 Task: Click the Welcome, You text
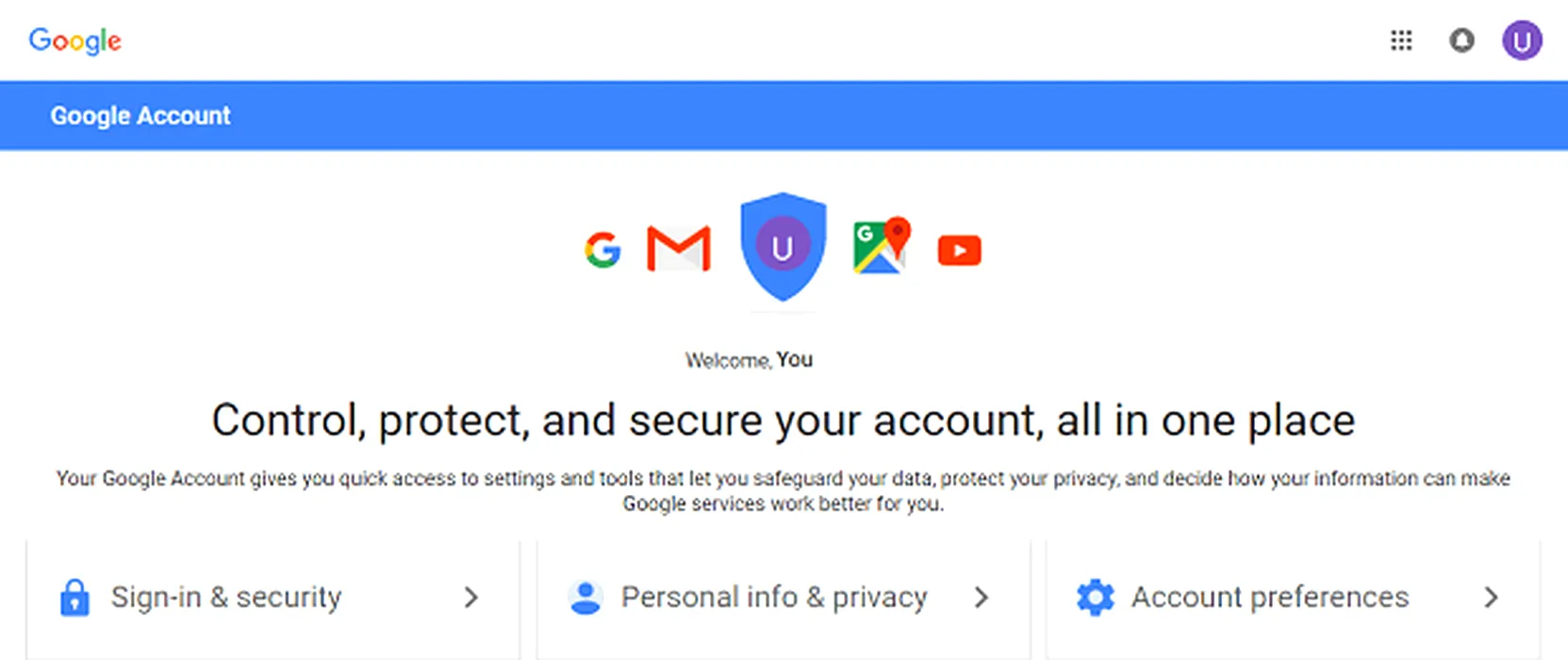pyautogui.click(x=749, y=360)
